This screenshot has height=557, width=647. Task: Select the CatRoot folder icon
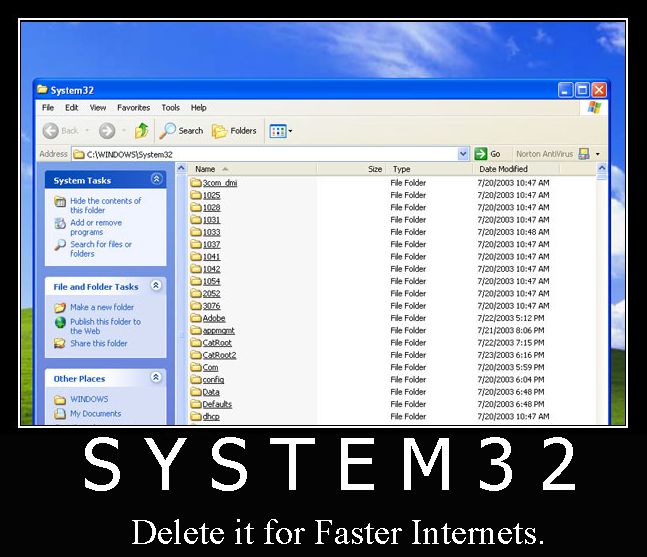(x=196, y=343)
